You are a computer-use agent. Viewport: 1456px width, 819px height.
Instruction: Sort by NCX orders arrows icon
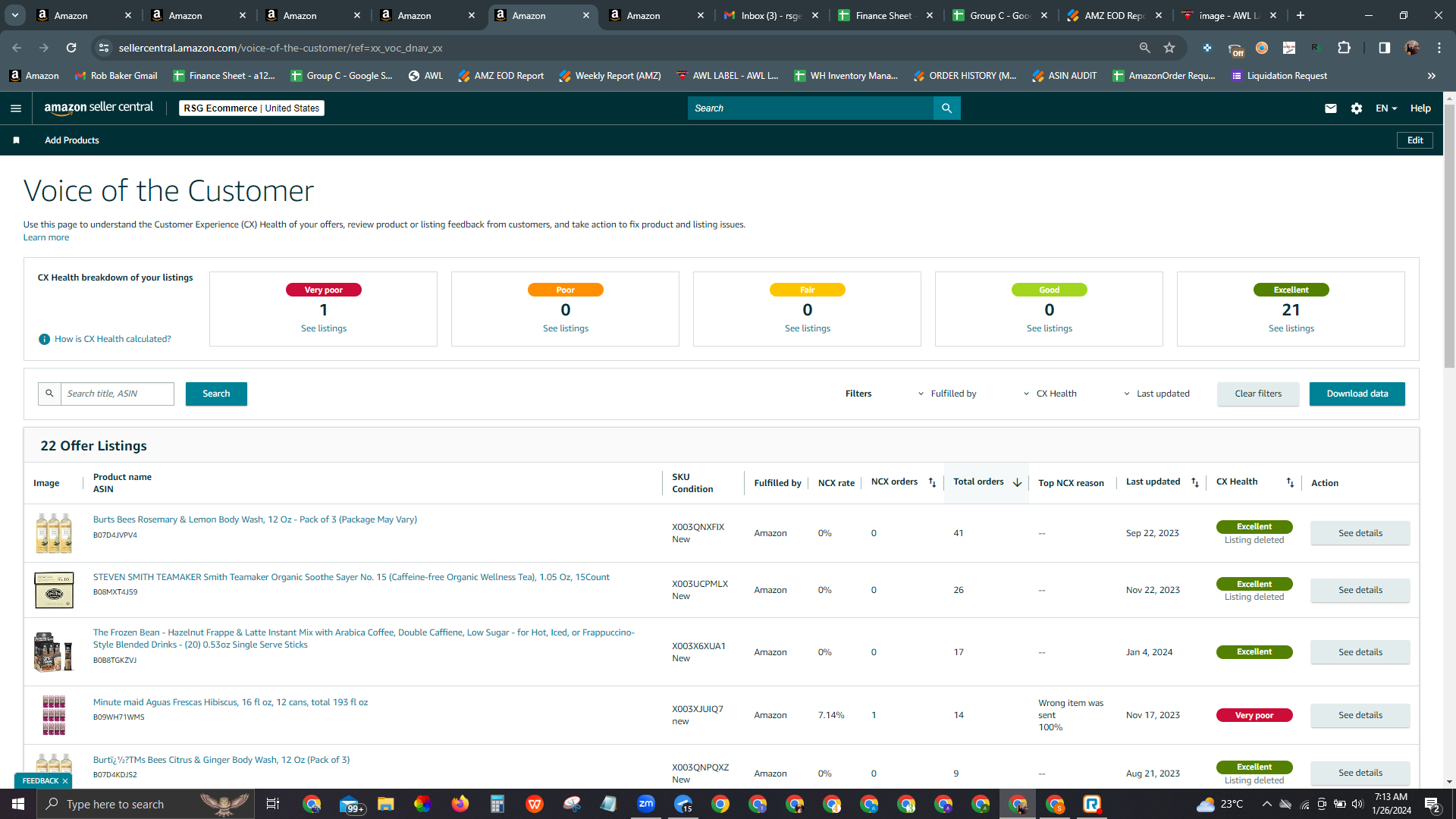click(x=933, y=483)
